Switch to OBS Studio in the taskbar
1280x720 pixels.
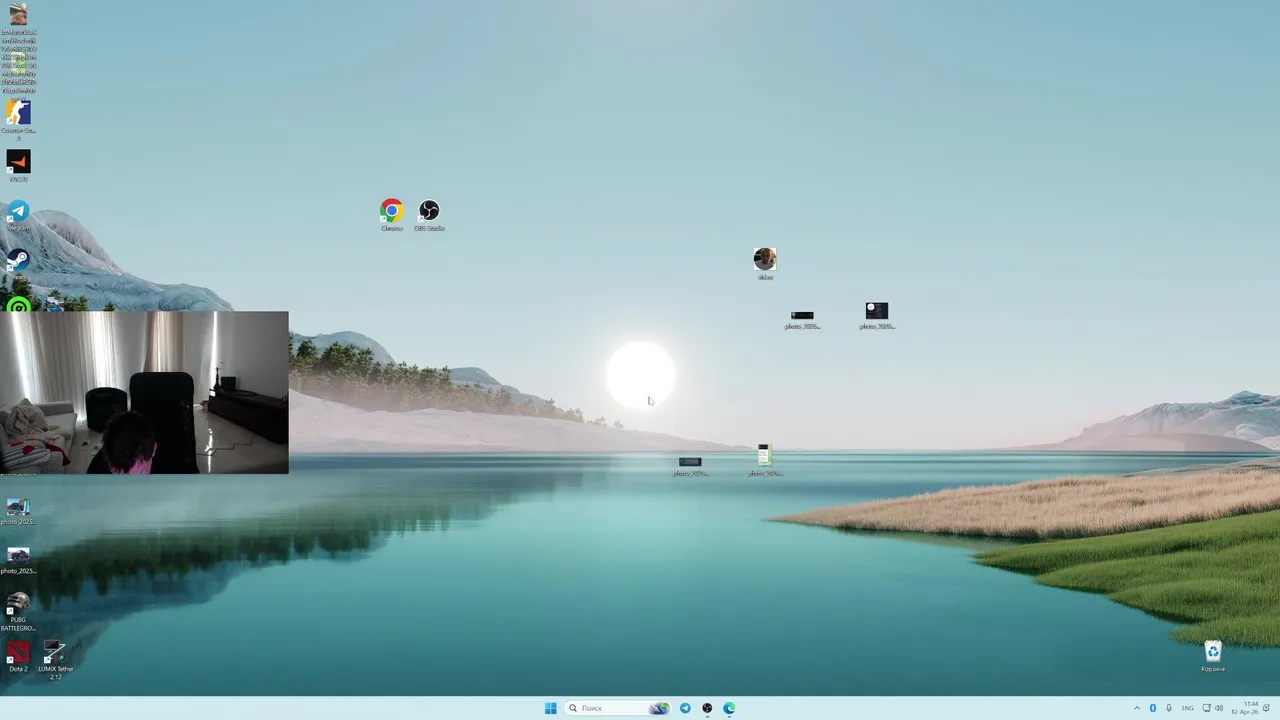pyautogui.click(x=707, y=708)
